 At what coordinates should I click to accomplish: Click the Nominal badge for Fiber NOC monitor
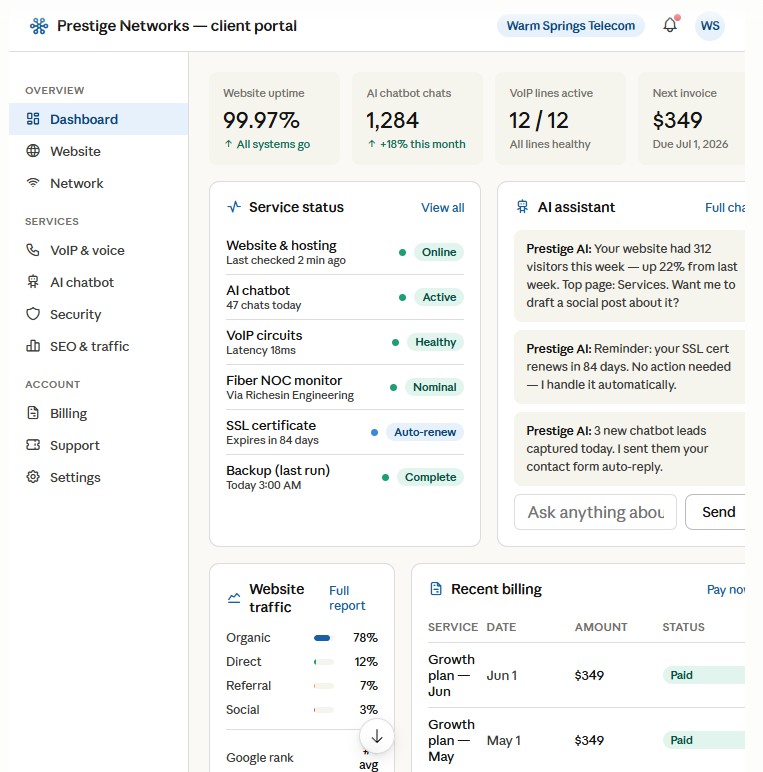click(434, 387)
